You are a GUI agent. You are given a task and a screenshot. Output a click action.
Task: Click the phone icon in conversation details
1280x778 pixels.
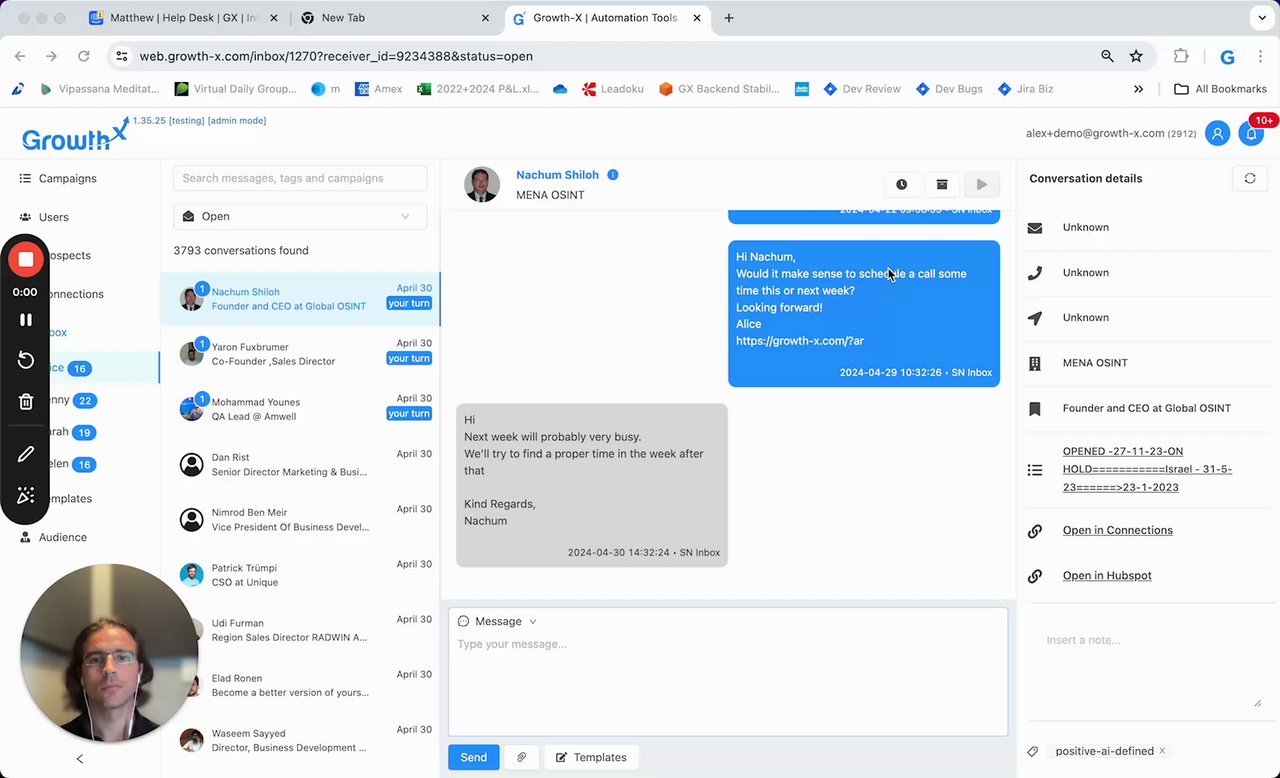pyautogui.click(x=1035, y=273)
